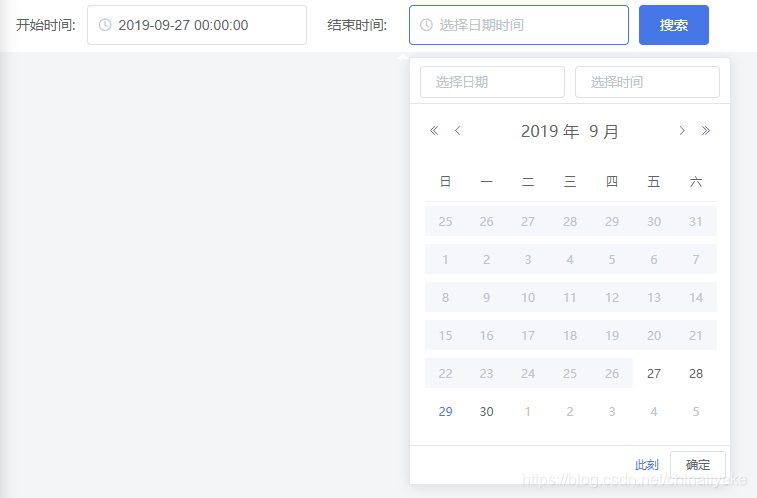Click the 确定 confirm button
Screen dimensions: 757x498
point(698,465)
